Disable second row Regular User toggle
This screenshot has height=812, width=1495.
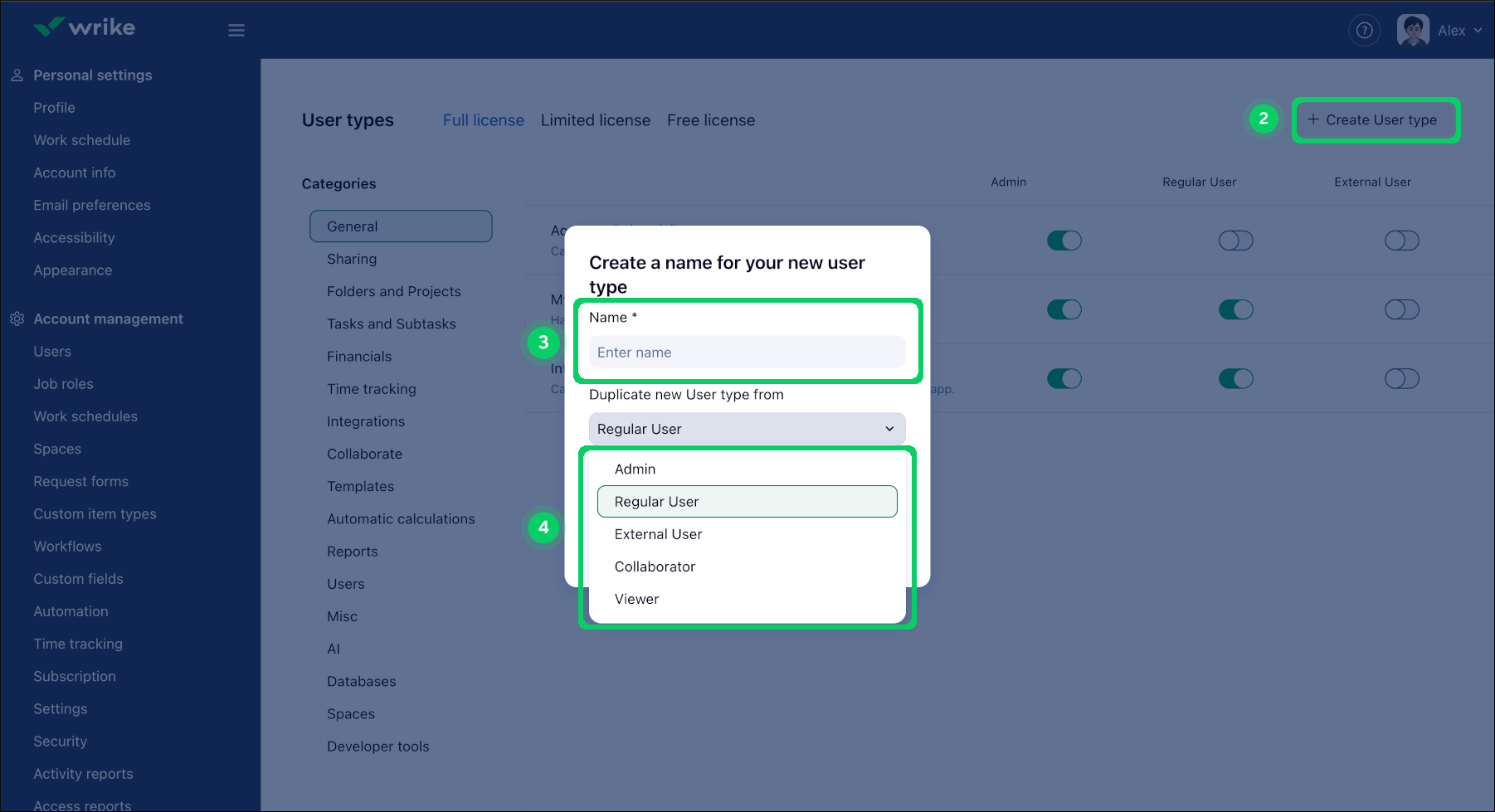[1235, 309]
